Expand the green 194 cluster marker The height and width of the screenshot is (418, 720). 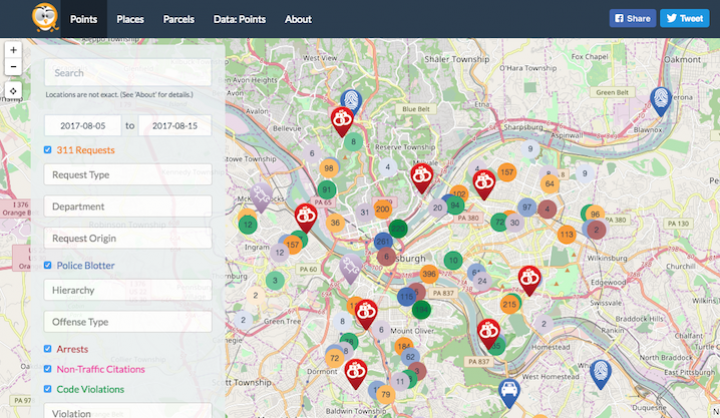[422, 310]
